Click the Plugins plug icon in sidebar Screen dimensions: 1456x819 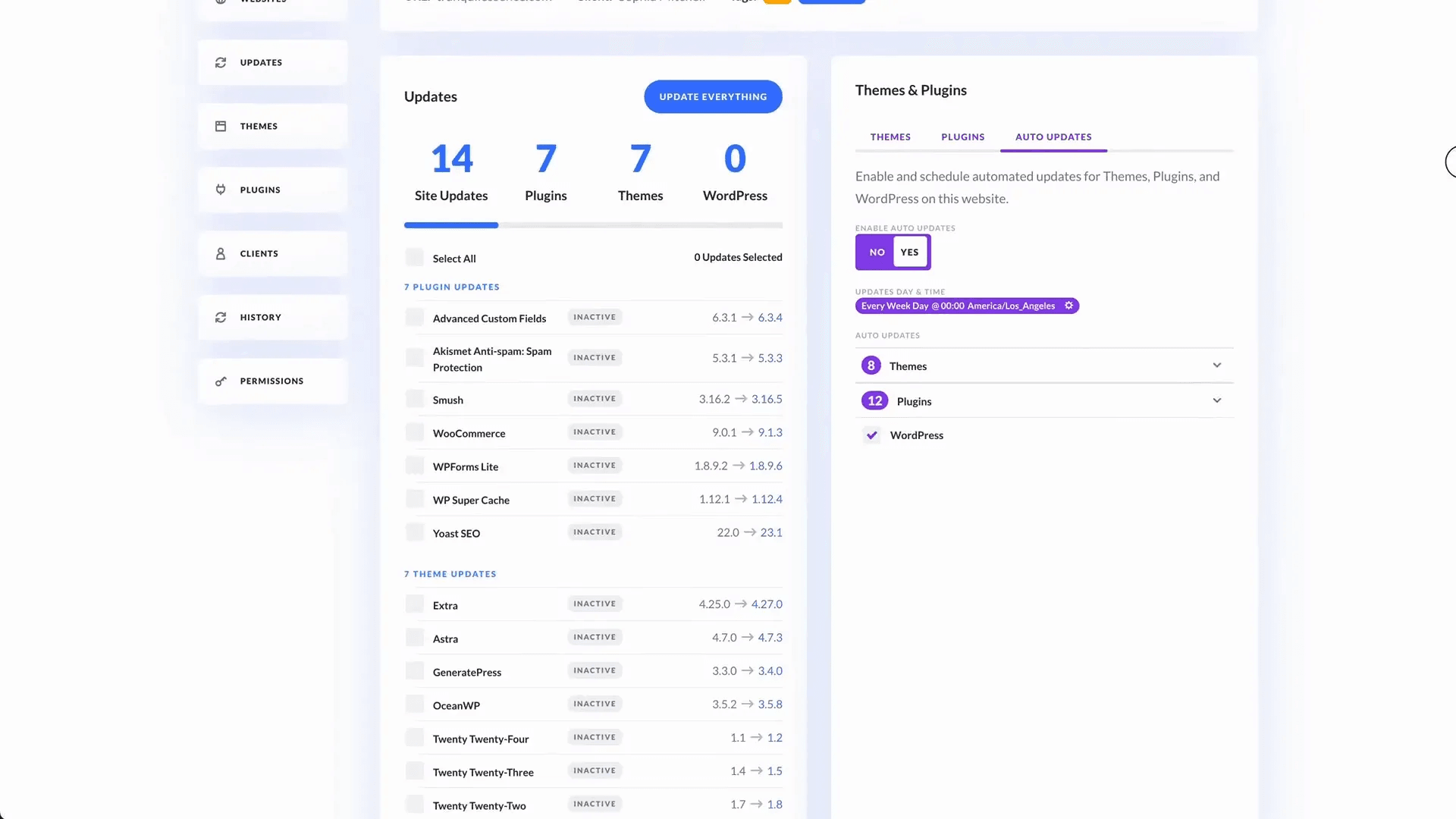coord(221,190)
